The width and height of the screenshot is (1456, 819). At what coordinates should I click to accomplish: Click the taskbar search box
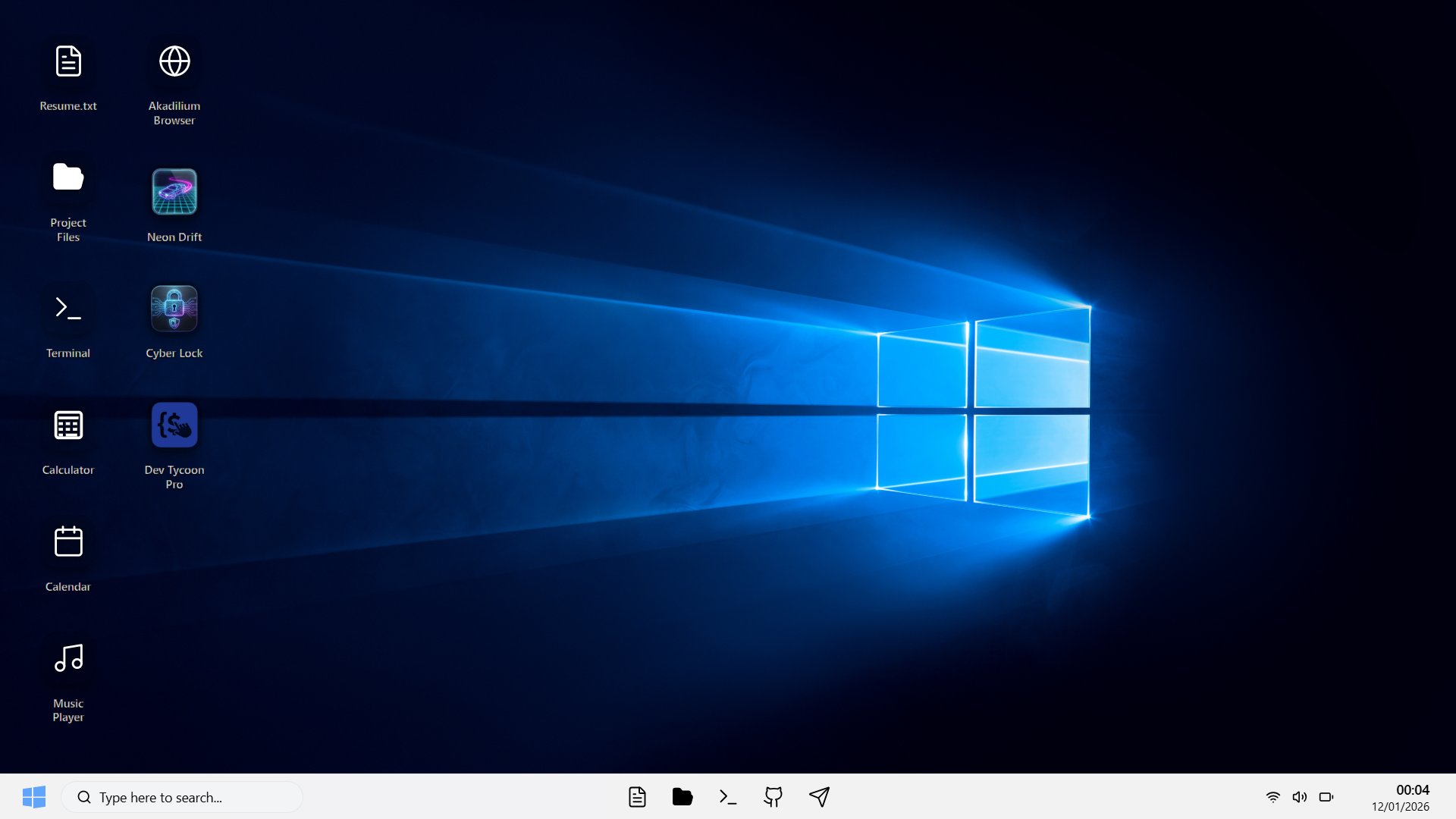coord(182,797)
